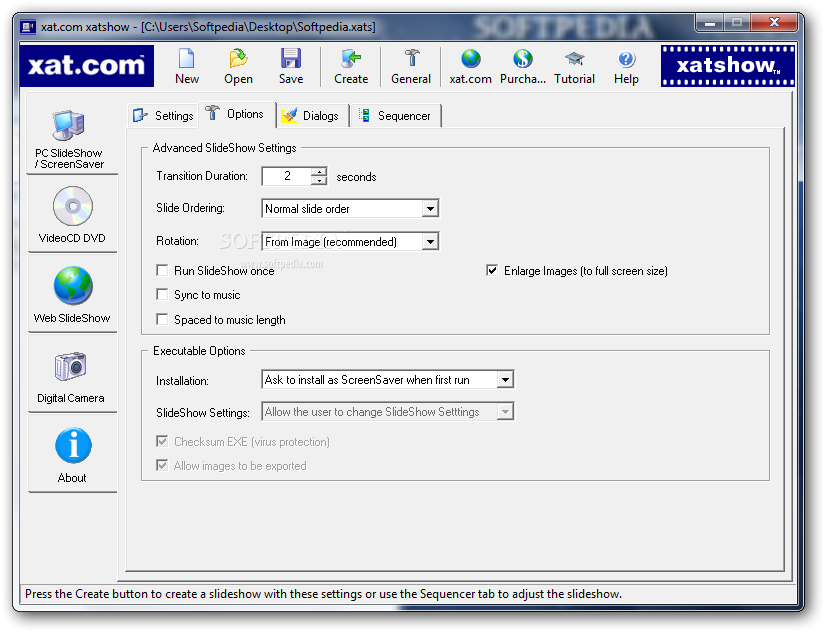Click the xatshow filmstrip logo
The width and height of the screenshot is (825, 632).
[728, 66]
